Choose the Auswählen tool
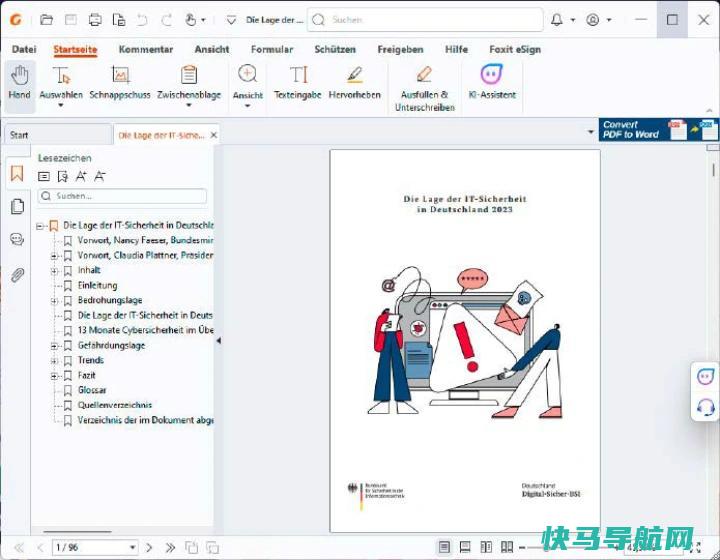The width and height of the screenshot is (720, 560). (61, 86)
